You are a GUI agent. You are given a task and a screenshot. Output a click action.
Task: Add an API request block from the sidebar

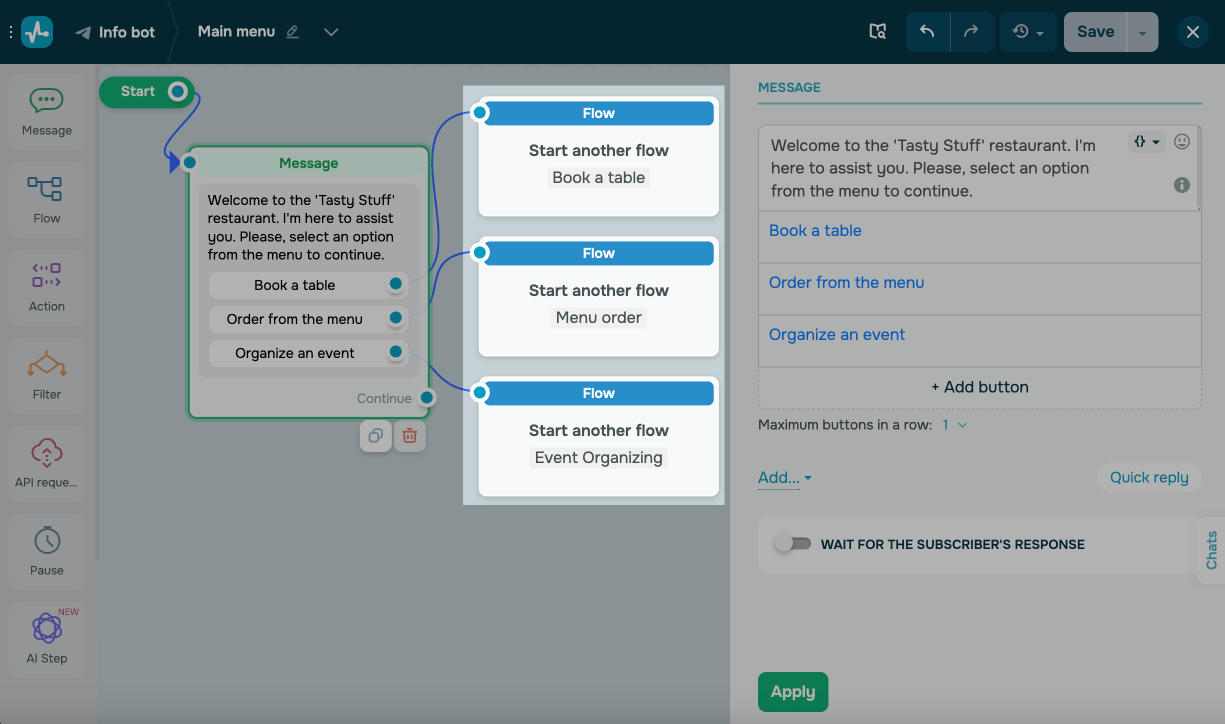click(x=47, y=464)
